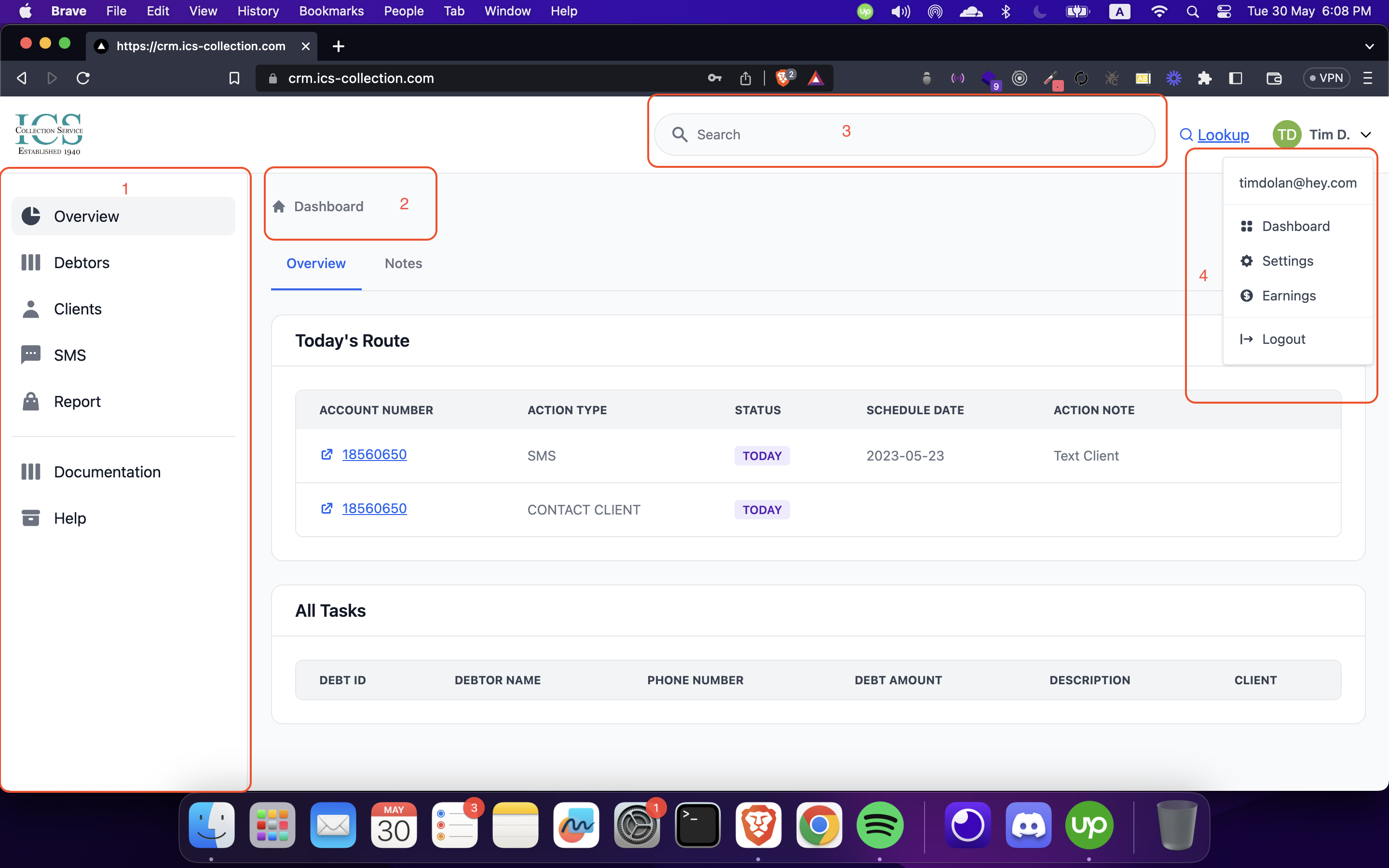The image size is (1389, 868).
Task: Collapse the Tim D. user dropdown chevron
Action: (x=1367, y=135)
